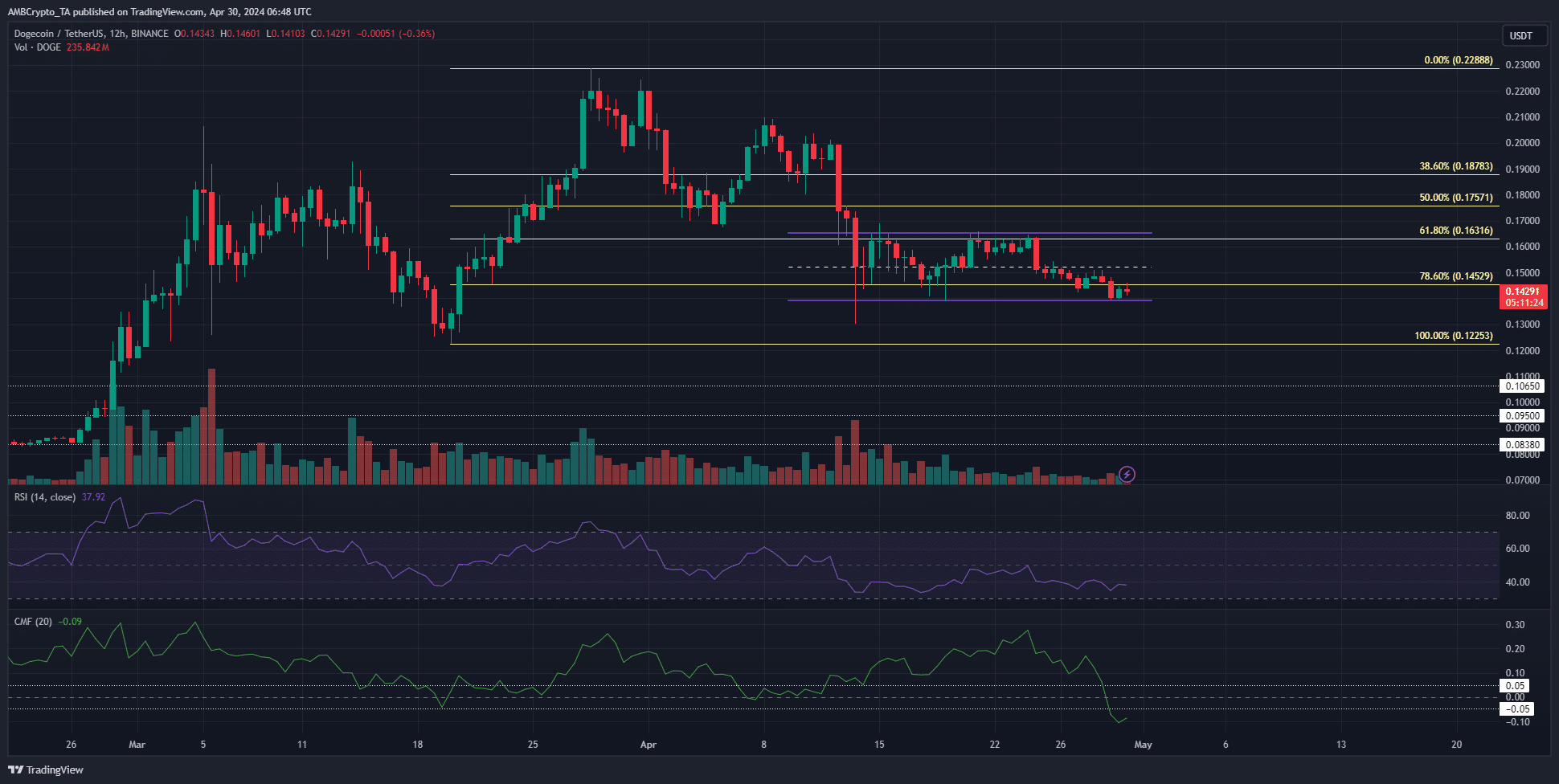Click 60.00 on the RSI axis
Image resolution: width=1559 pixels, height=784 pixels.
[1518, 549]
